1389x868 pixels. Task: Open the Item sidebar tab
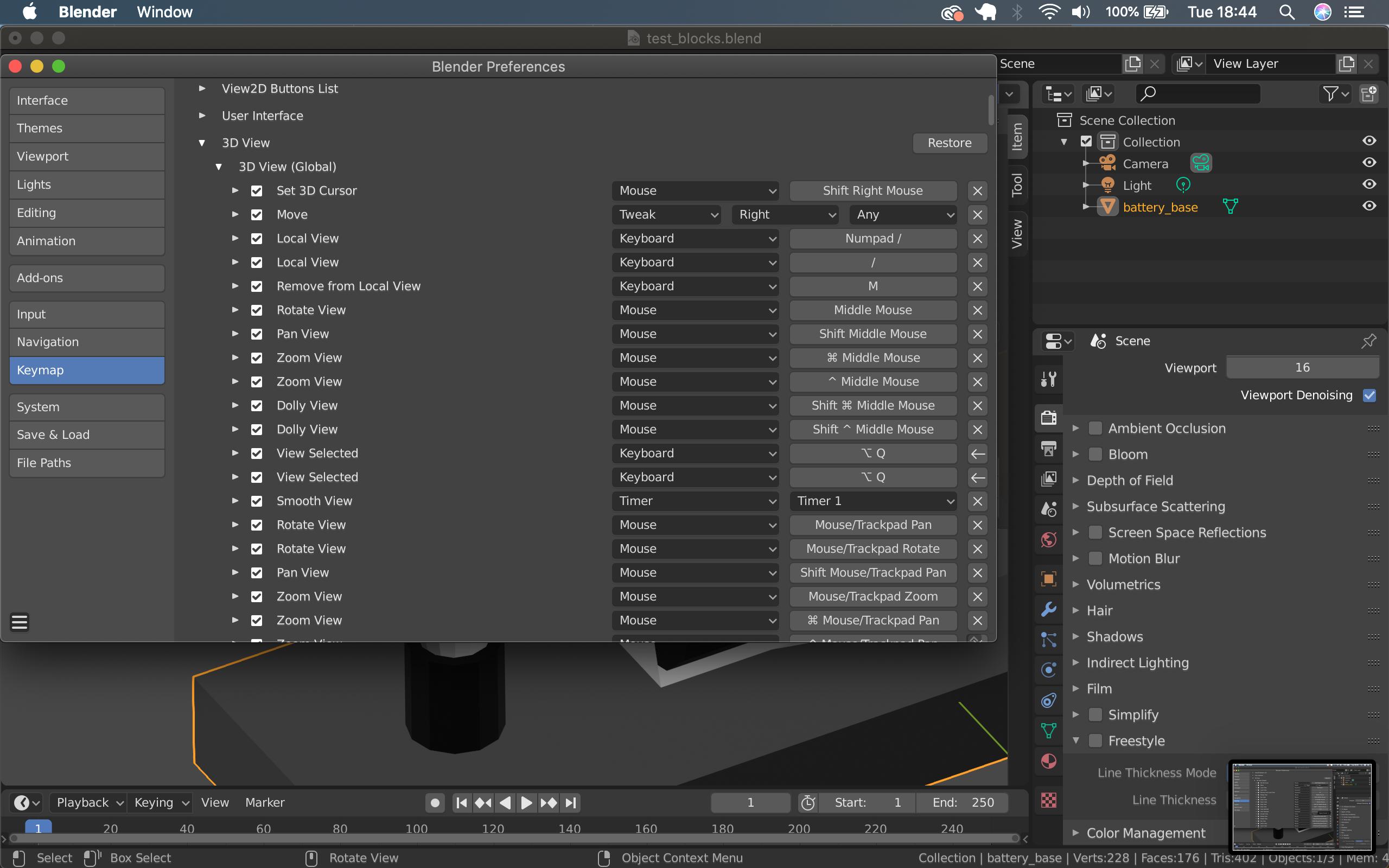point(1017,136)
